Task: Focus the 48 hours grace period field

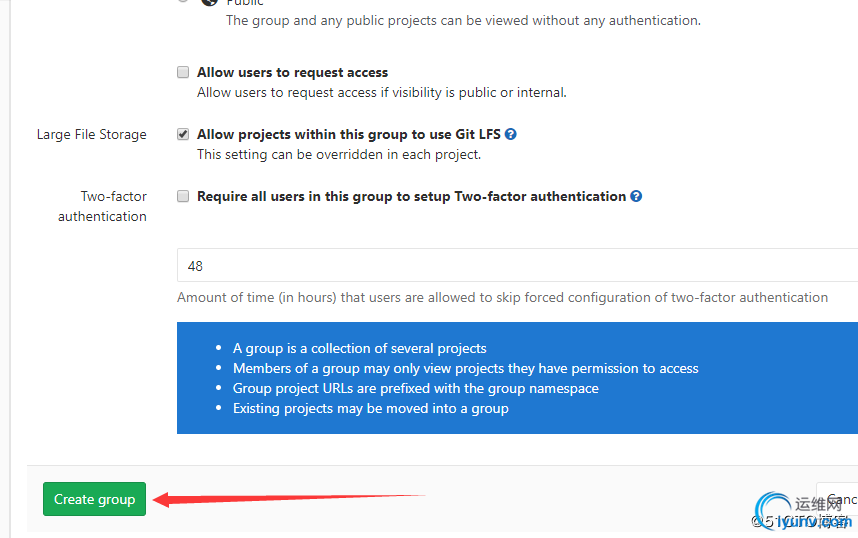Action: click(x=517, y=266)
